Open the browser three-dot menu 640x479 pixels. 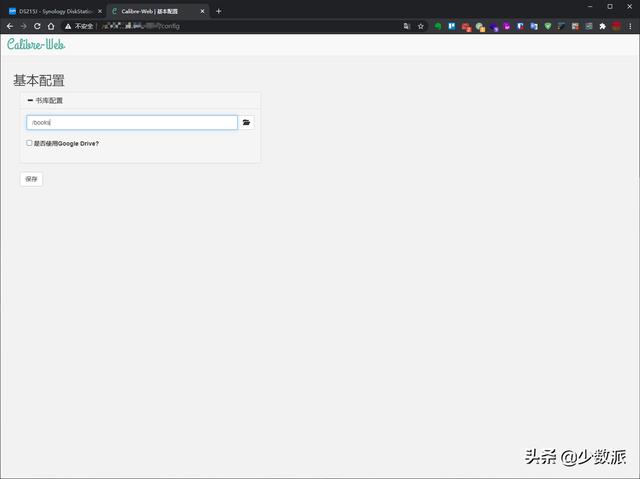630,26
